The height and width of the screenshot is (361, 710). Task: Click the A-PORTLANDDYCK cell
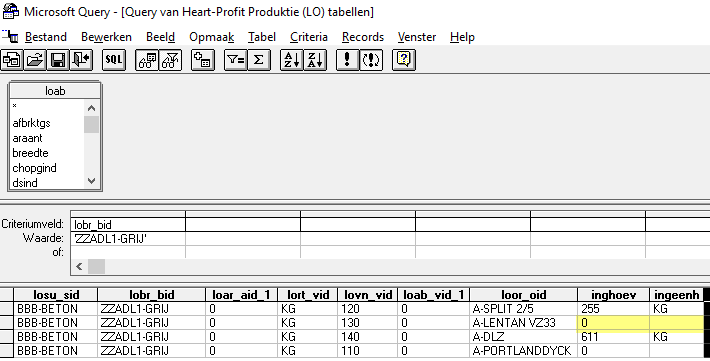pos(523,351)
